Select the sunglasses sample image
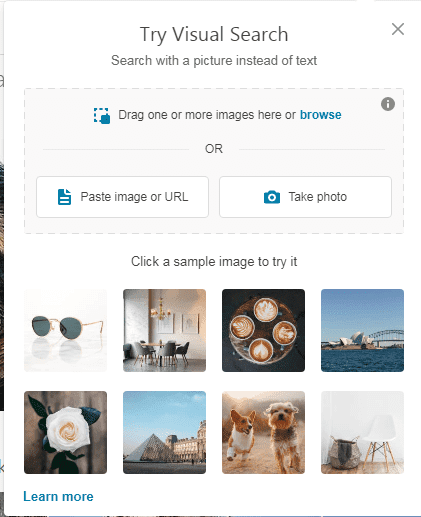This screenshot has width=421, height=517. 65,330
